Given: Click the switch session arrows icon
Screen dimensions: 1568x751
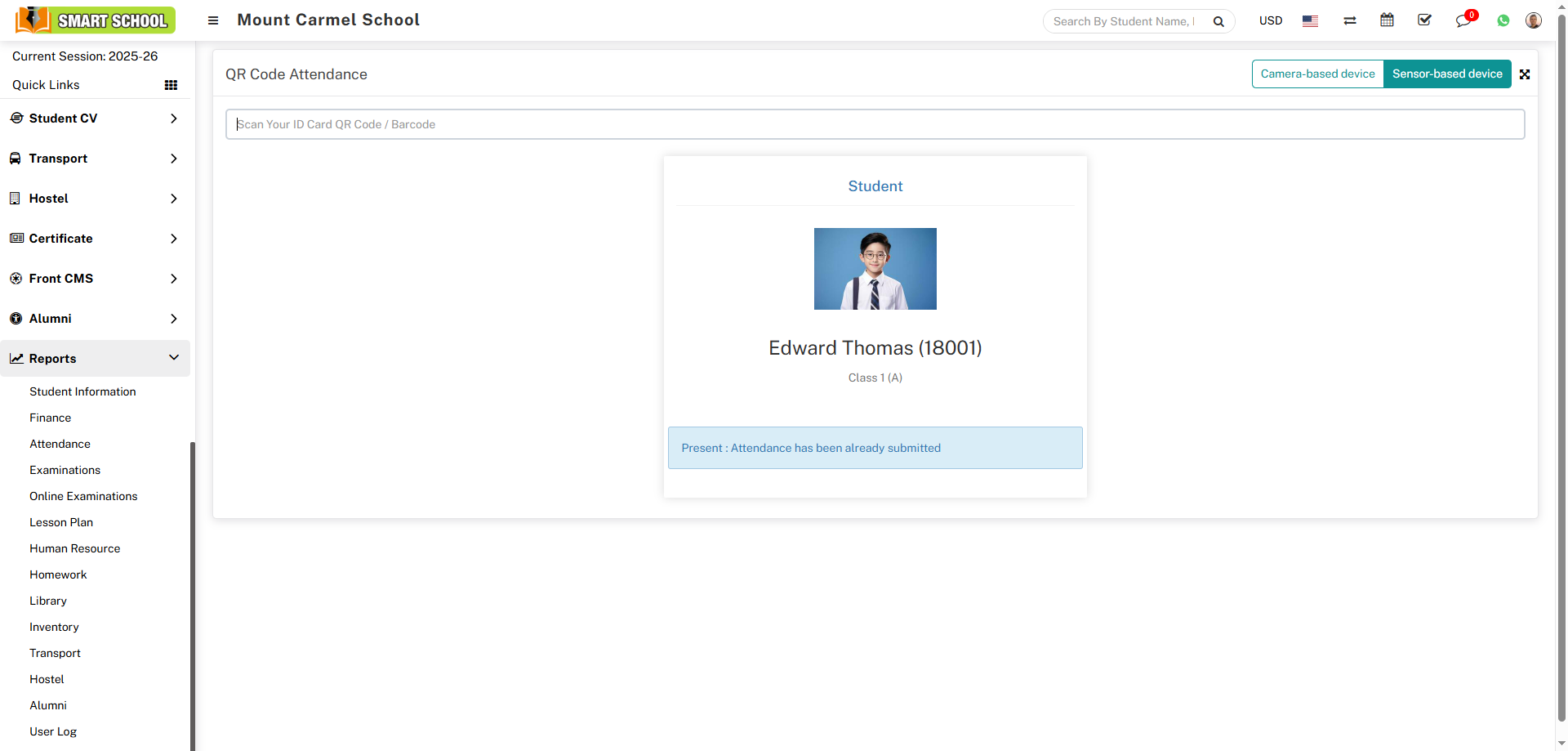Looking at the screenshot, I should (1350, 20).
